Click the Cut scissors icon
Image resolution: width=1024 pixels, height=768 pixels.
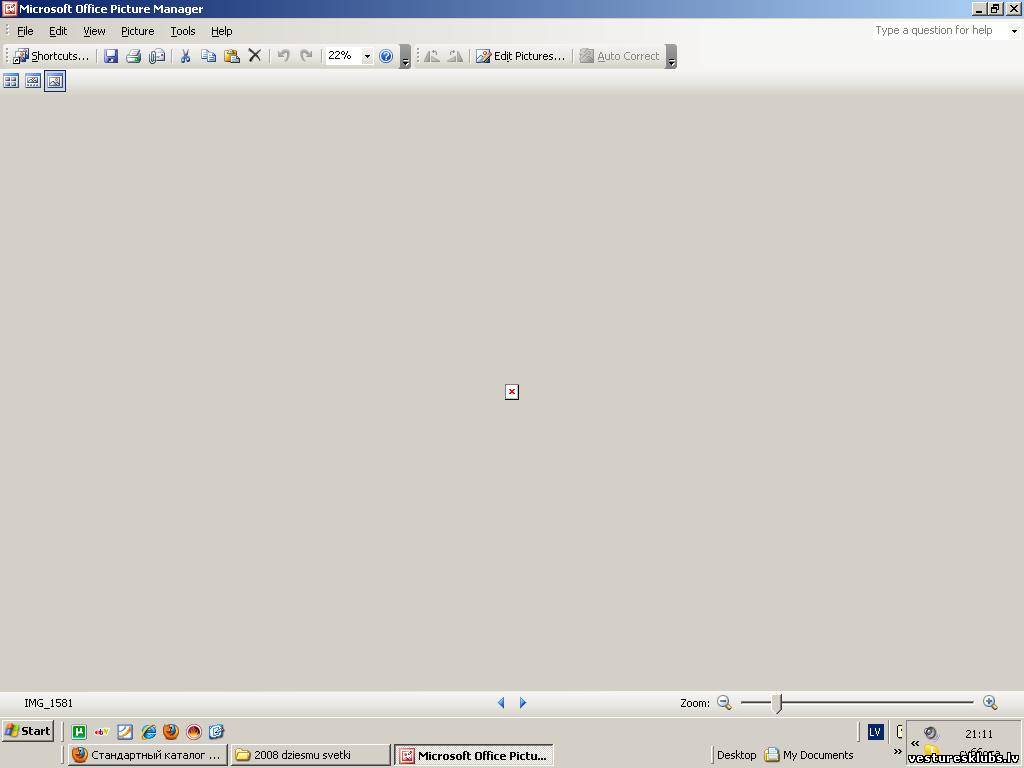tap(185, 56)
